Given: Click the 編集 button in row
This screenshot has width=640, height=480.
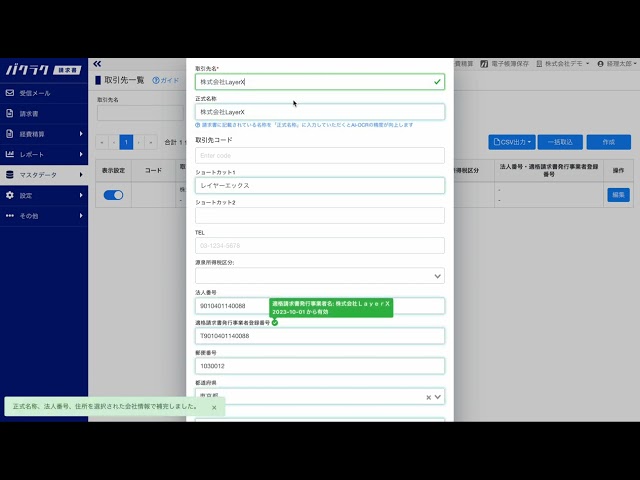Looking at the screenshot, I should point(618,195).
